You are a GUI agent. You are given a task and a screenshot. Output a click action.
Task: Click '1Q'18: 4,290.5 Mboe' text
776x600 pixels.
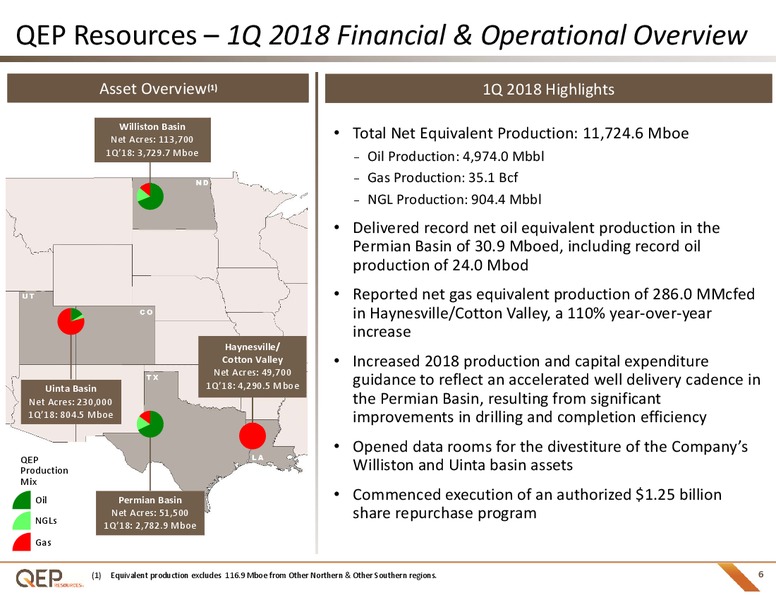coord(252,386)
